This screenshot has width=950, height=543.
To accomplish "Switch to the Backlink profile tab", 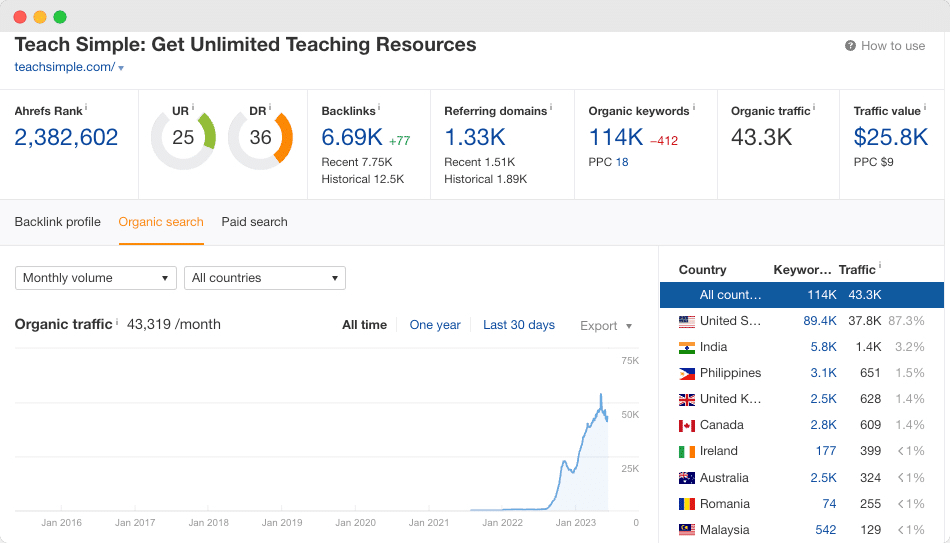I will (58, 222).
